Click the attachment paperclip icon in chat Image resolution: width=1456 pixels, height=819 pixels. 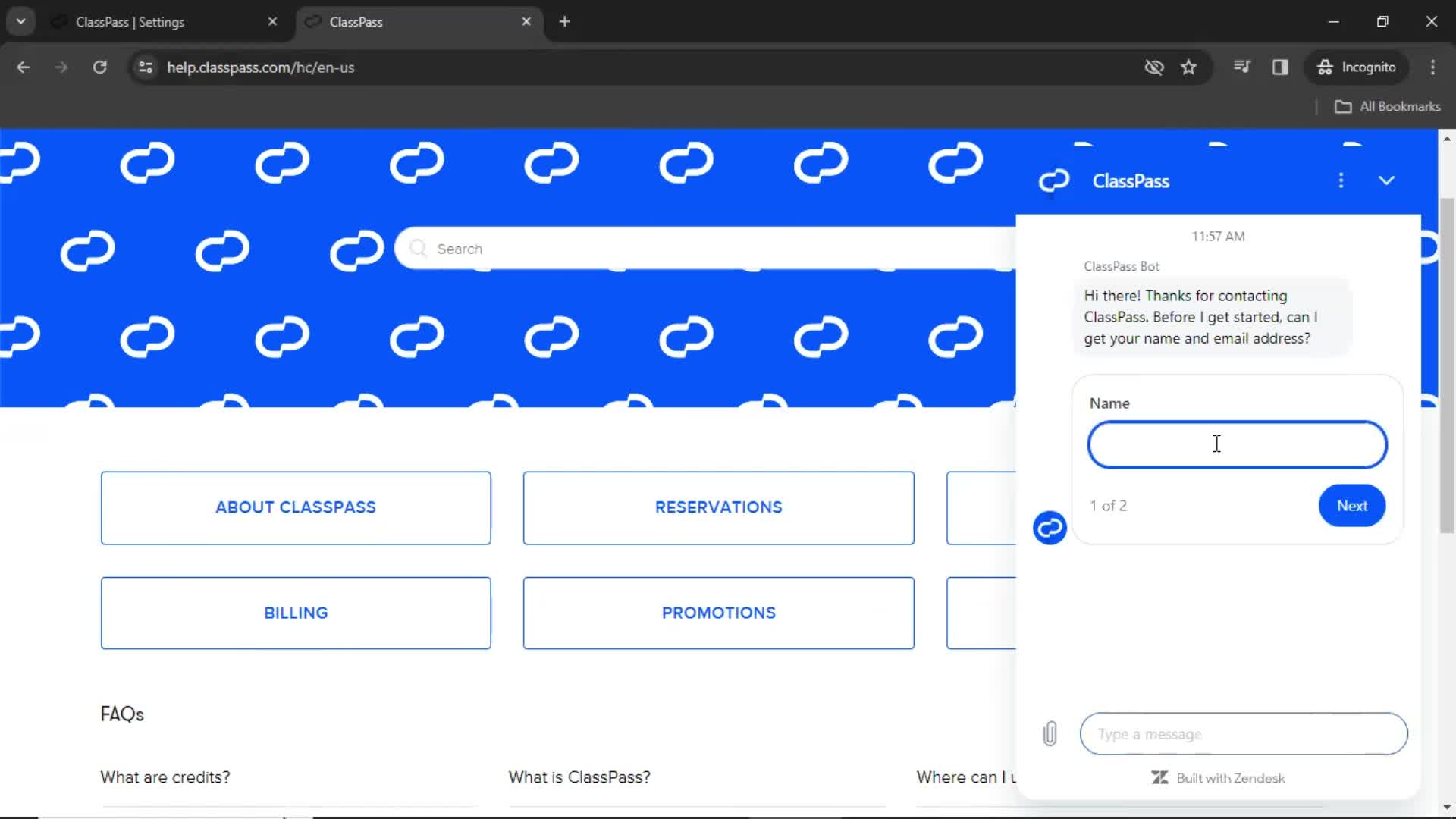[1050, 733]
